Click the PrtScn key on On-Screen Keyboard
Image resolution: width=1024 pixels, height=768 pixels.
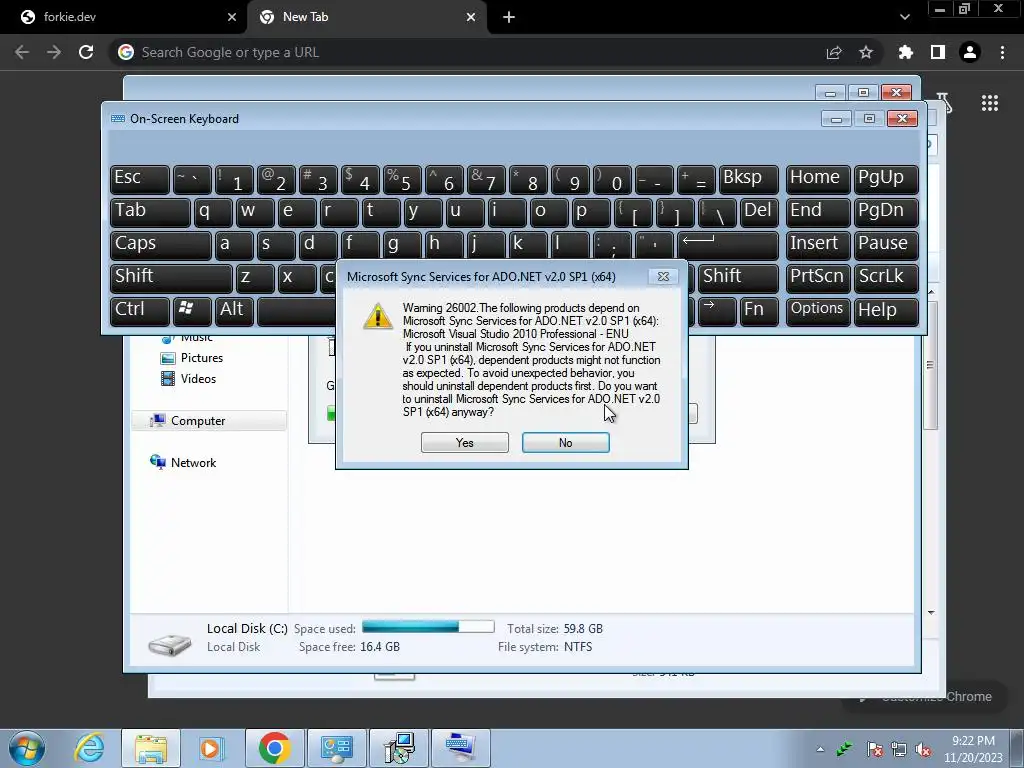(818, 278)
